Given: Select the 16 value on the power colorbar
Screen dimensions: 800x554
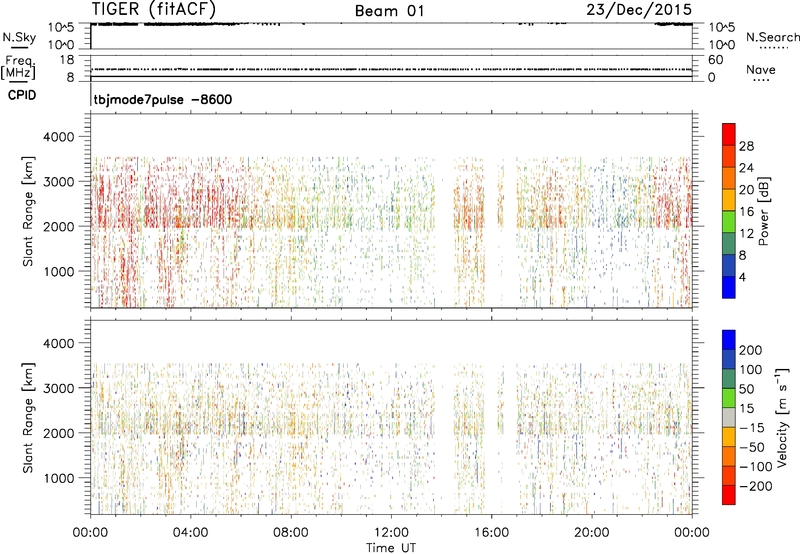Looking at the screenshot, I should coord(746,212).
